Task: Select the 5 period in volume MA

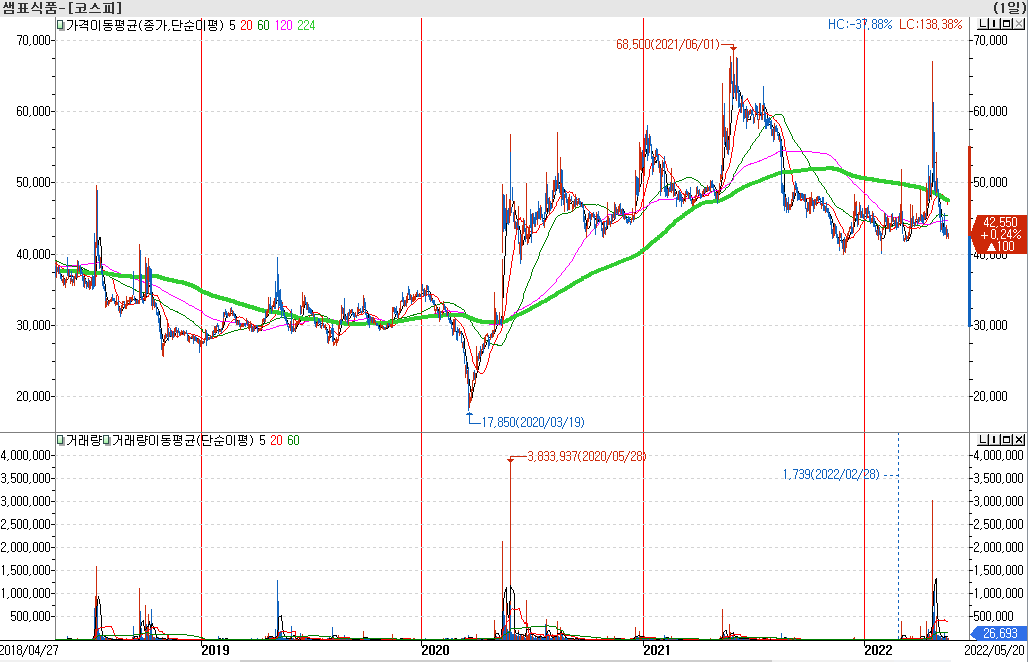Action: (262, 440)
